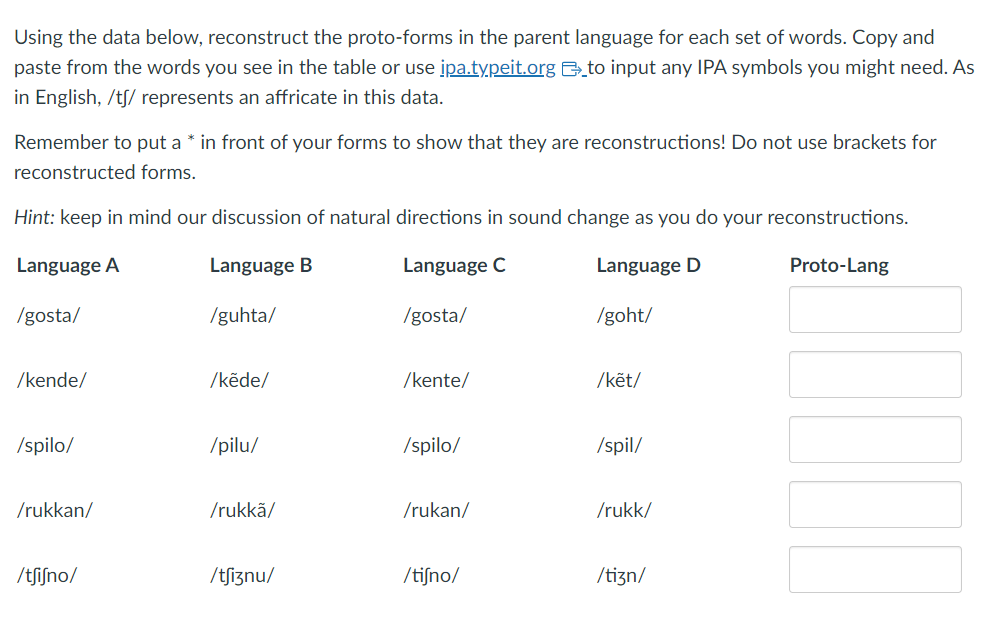991x631 pixels.
Task: Select the Language D column header
Action: pos(648,265)
